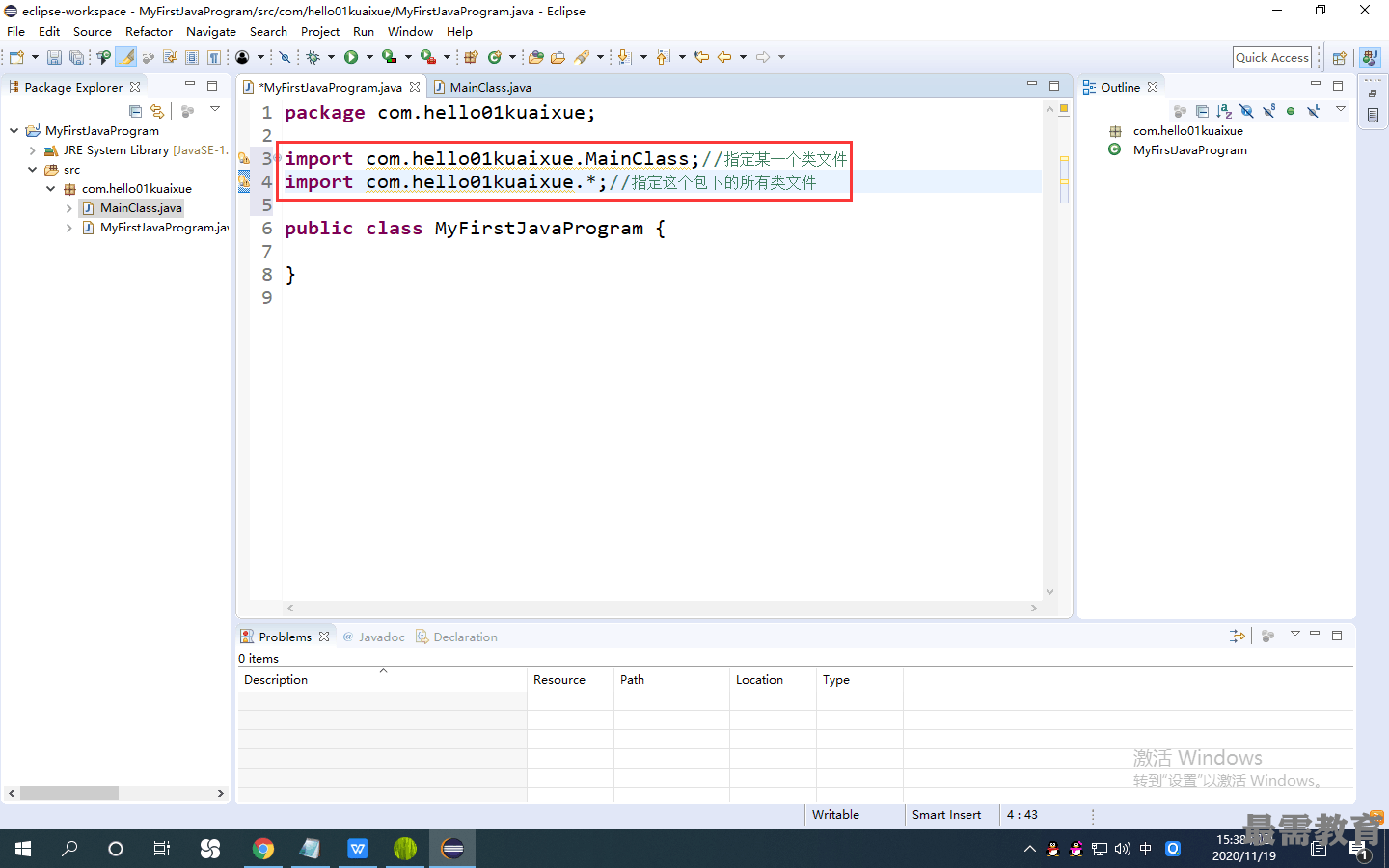Open the Problems View Menu triangle
This screenshot has height=868, width=1389.
pyautogui.click(x=1295, y=634)
